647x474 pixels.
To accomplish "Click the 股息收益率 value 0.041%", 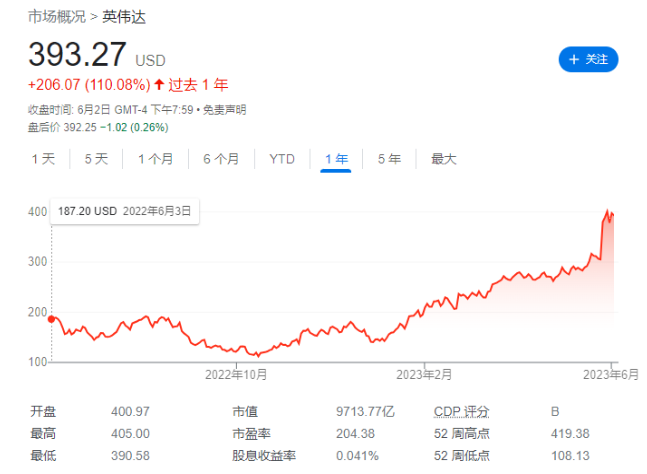I will coord(357,456).
